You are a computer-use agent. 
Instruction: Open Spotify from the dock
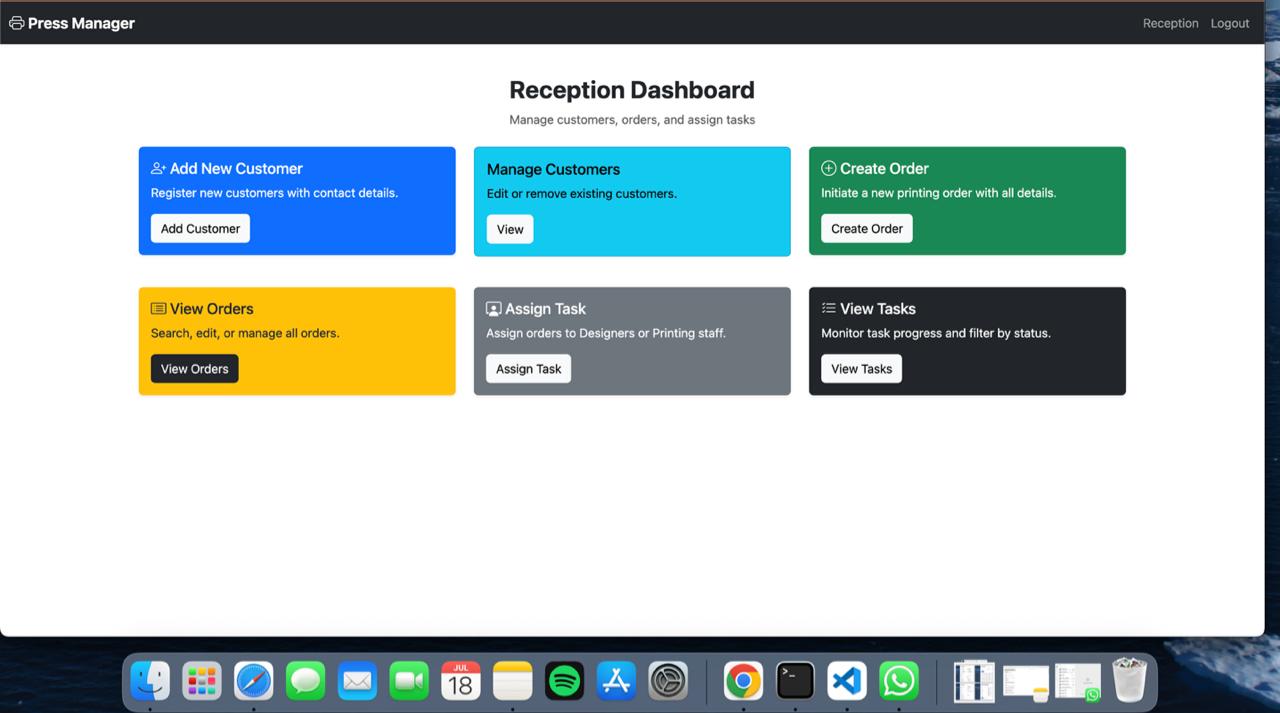coord(565,681)
